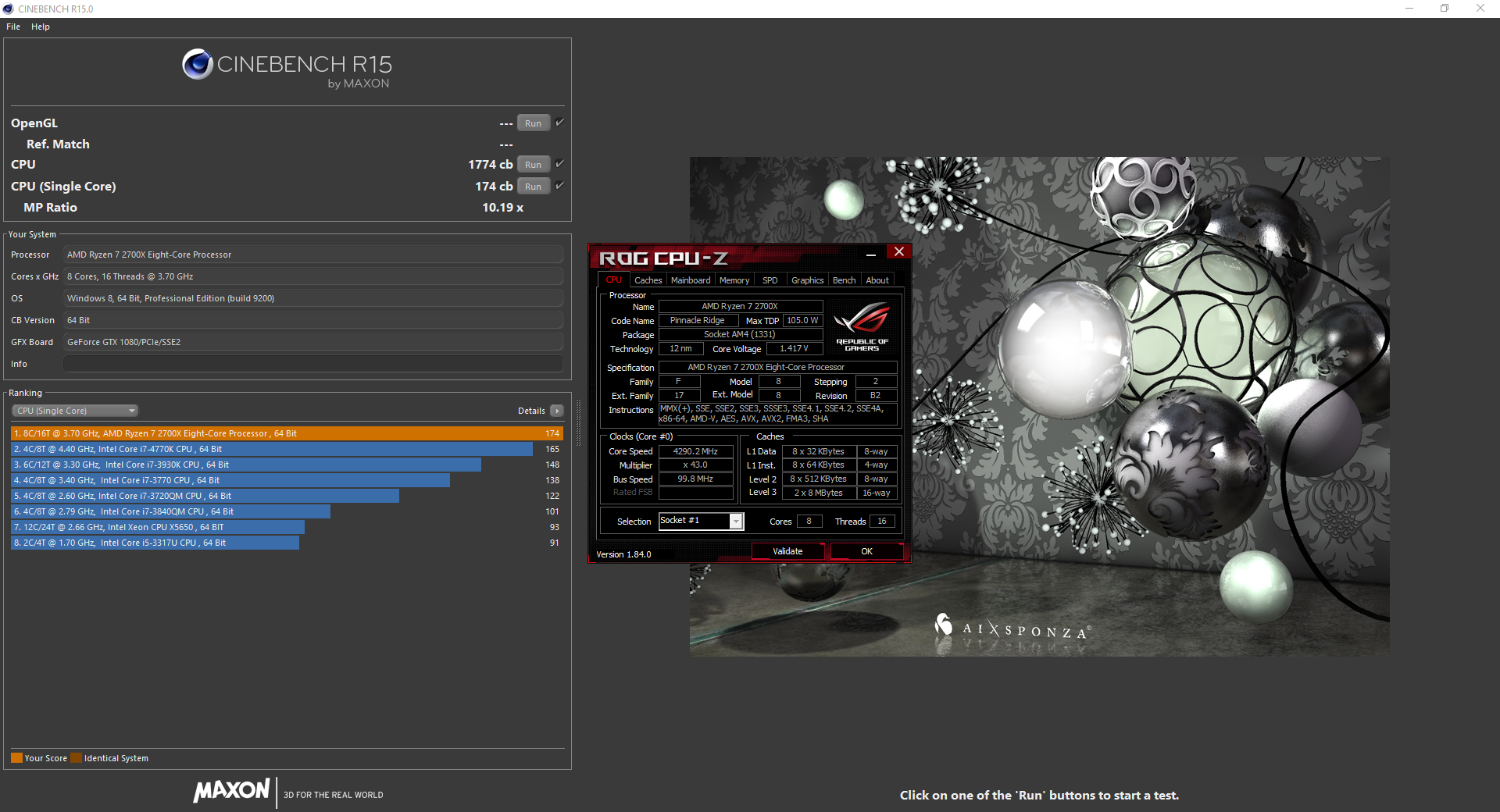This screenshot has width=1500, height=812.
Task: Run the CPU benchmark
Action: (x=534, y=165)
